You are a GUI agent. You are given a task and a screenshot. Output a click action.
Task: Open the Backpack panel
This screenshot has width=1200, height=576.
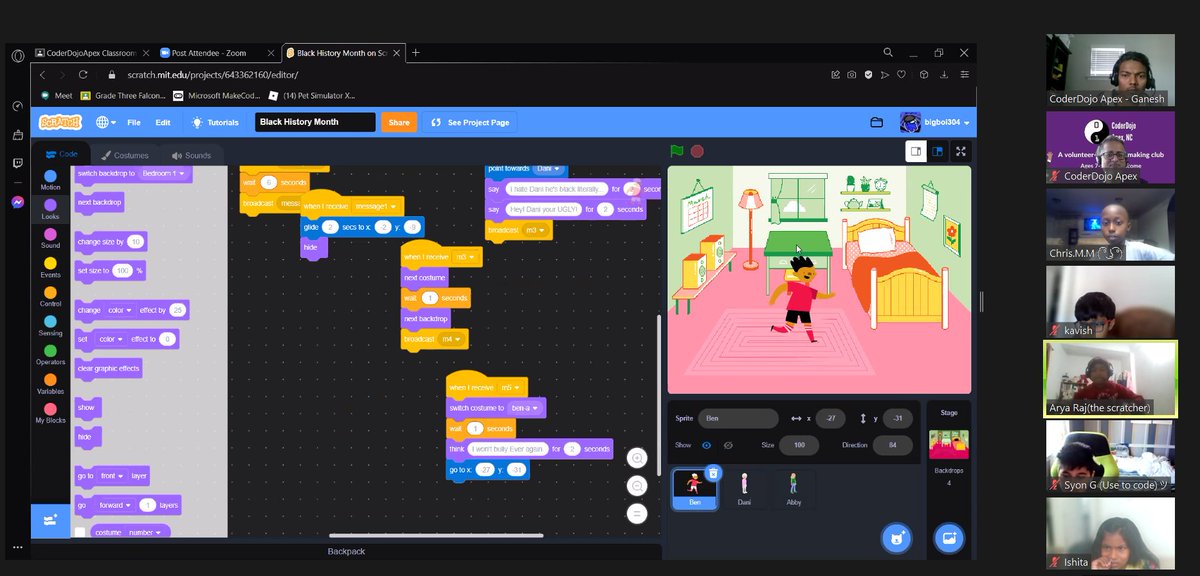(x=347, y=551)
